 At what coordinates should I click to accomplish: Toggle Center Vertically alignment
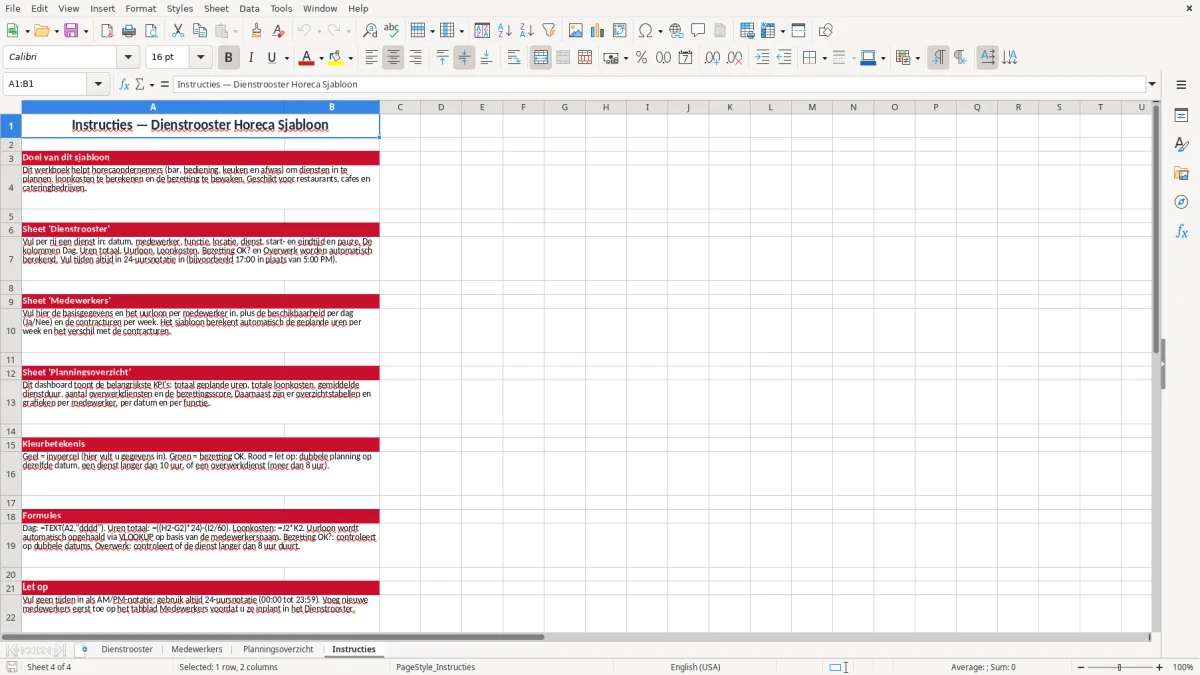click(x=464, y=58)
